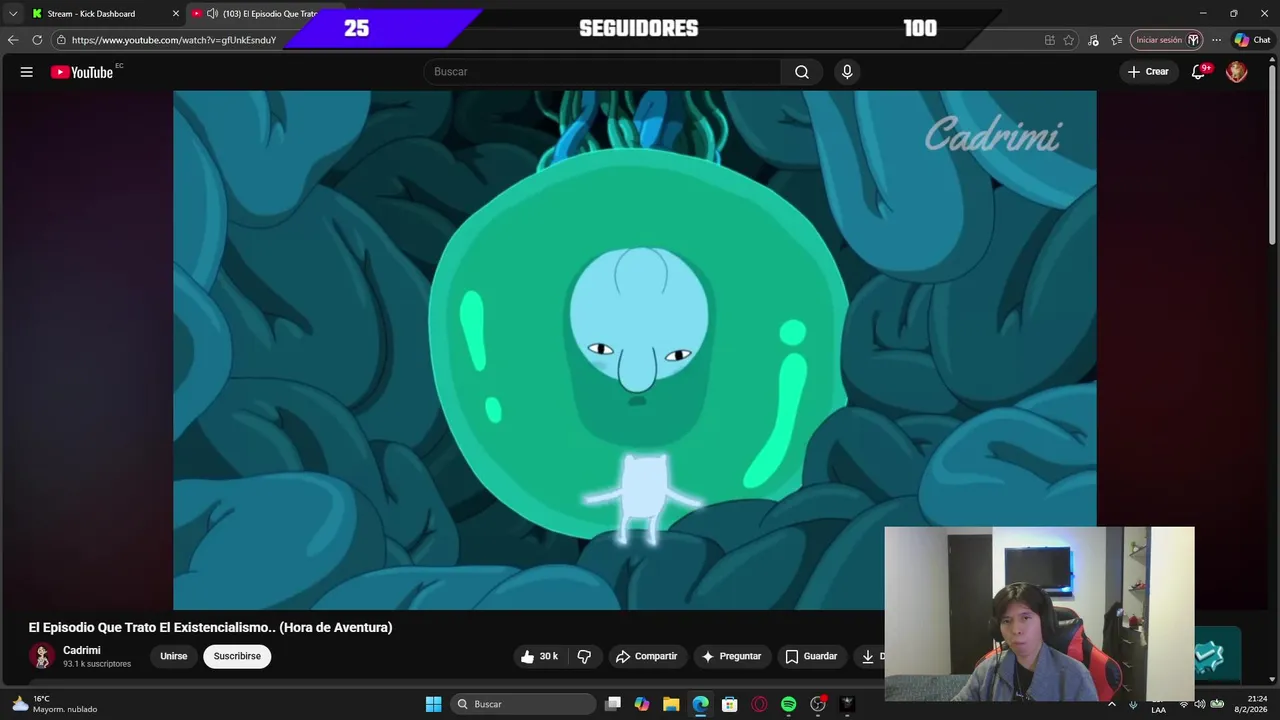Share the video via Compartir
1280x720 pixels.
[647, 657]
